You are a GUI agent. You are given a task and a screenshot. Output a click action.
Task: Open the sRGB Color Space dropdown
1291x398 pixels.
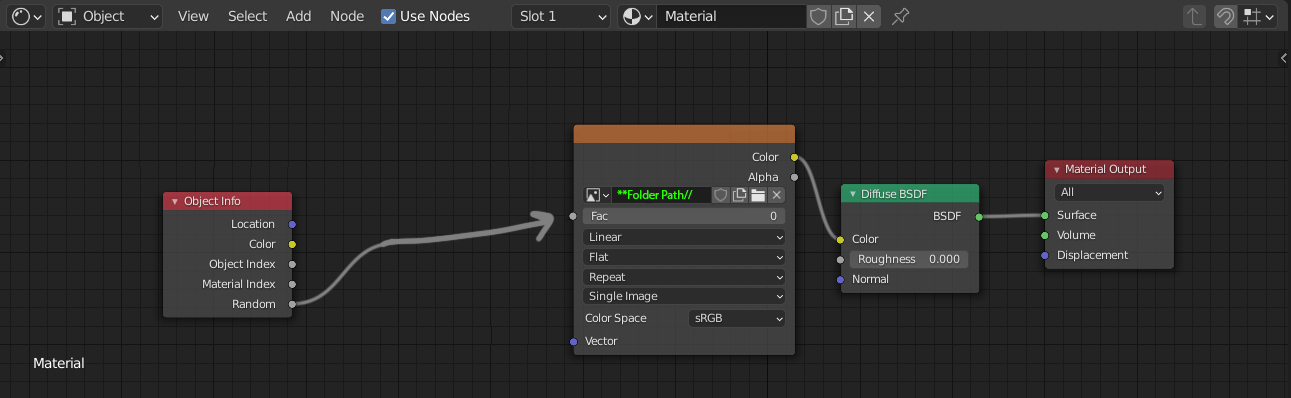point(737,318)
